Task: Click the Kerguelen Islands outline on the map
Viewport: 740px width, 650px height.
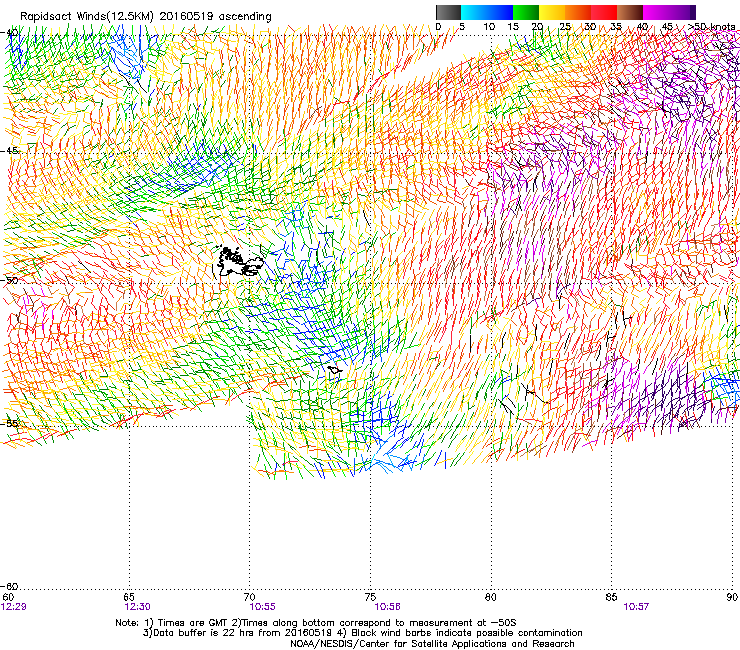Action: [238, 261]
